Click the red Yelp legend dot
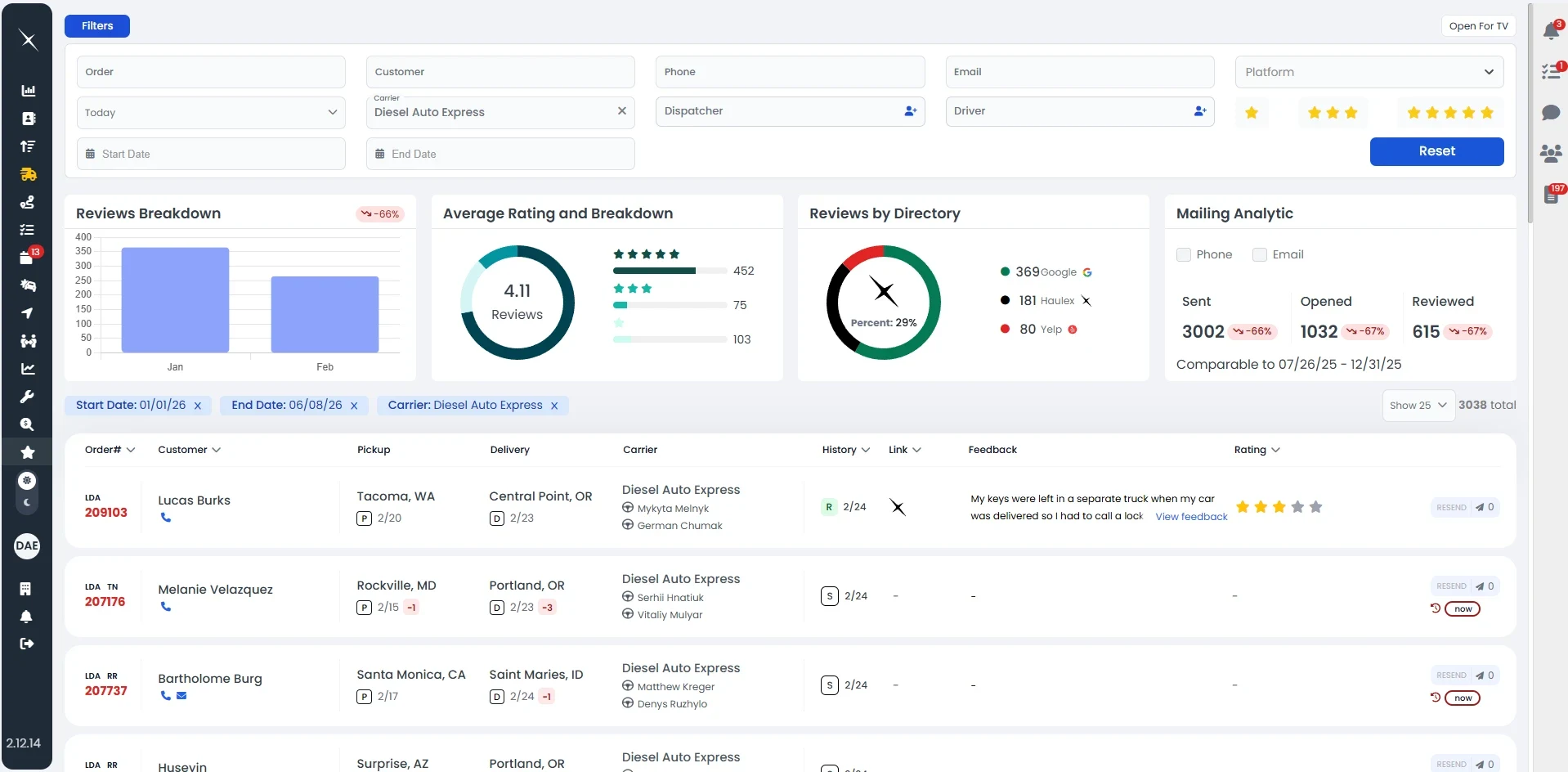1568x772 pixels. click(1005, 329)
